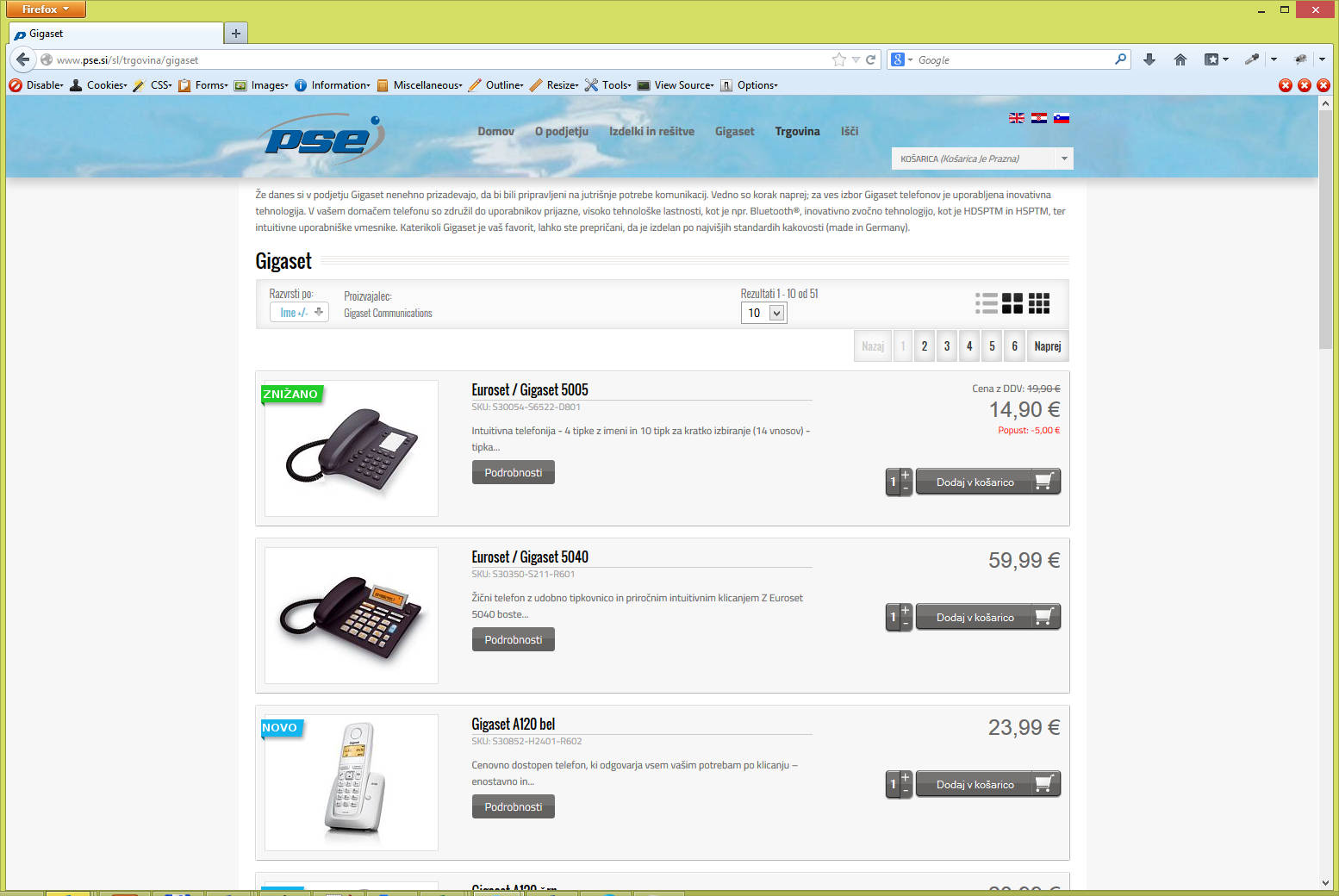Open the CSS developer menu
Screen dimensions: 1339x896
tap(153, 85)
